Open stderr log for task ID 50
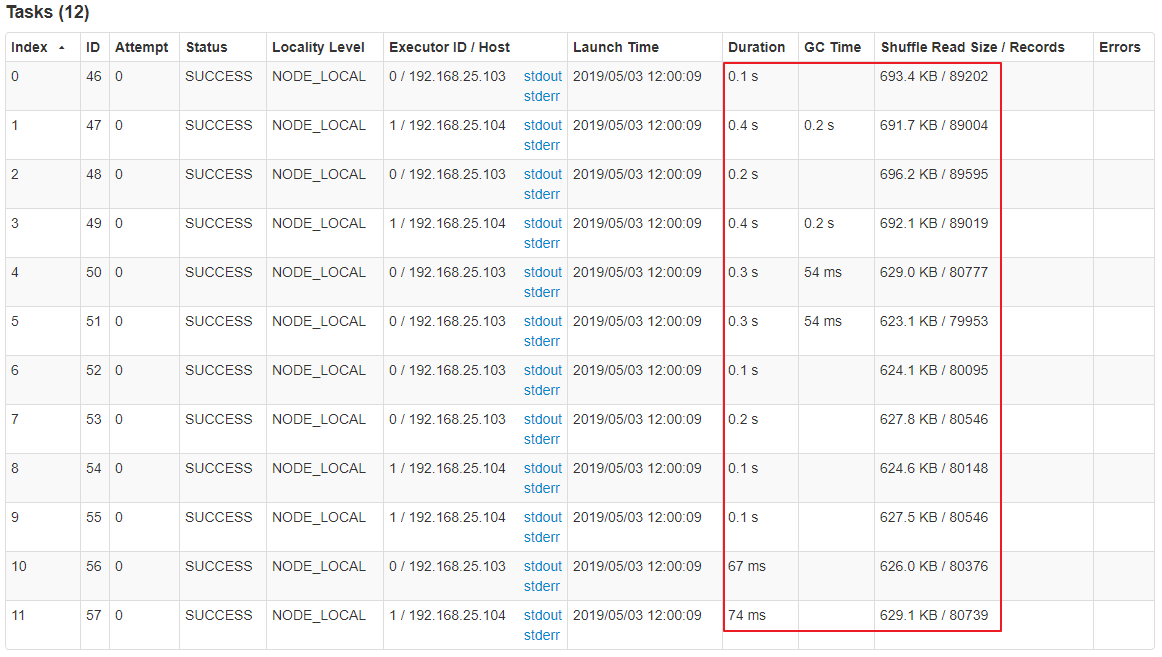Screen dimensions: 1162x657 [542, 292]
